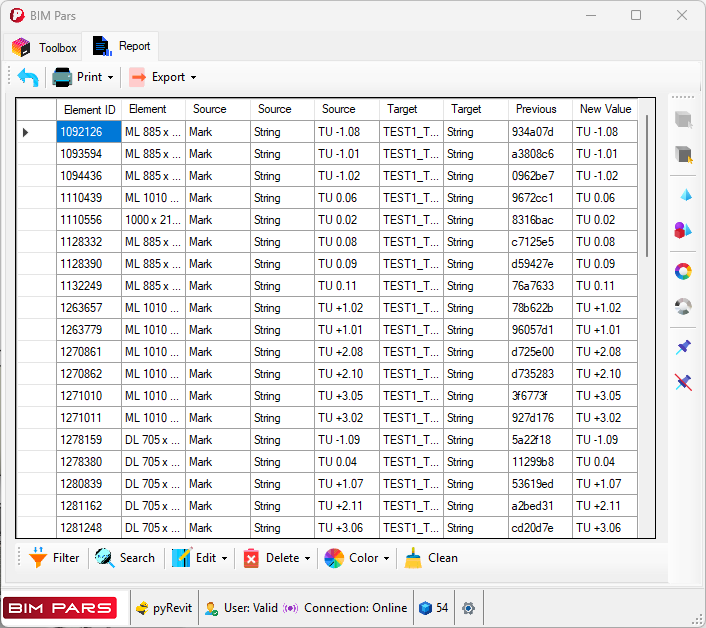Click the Color wheel icon

(x=334, y=558)
